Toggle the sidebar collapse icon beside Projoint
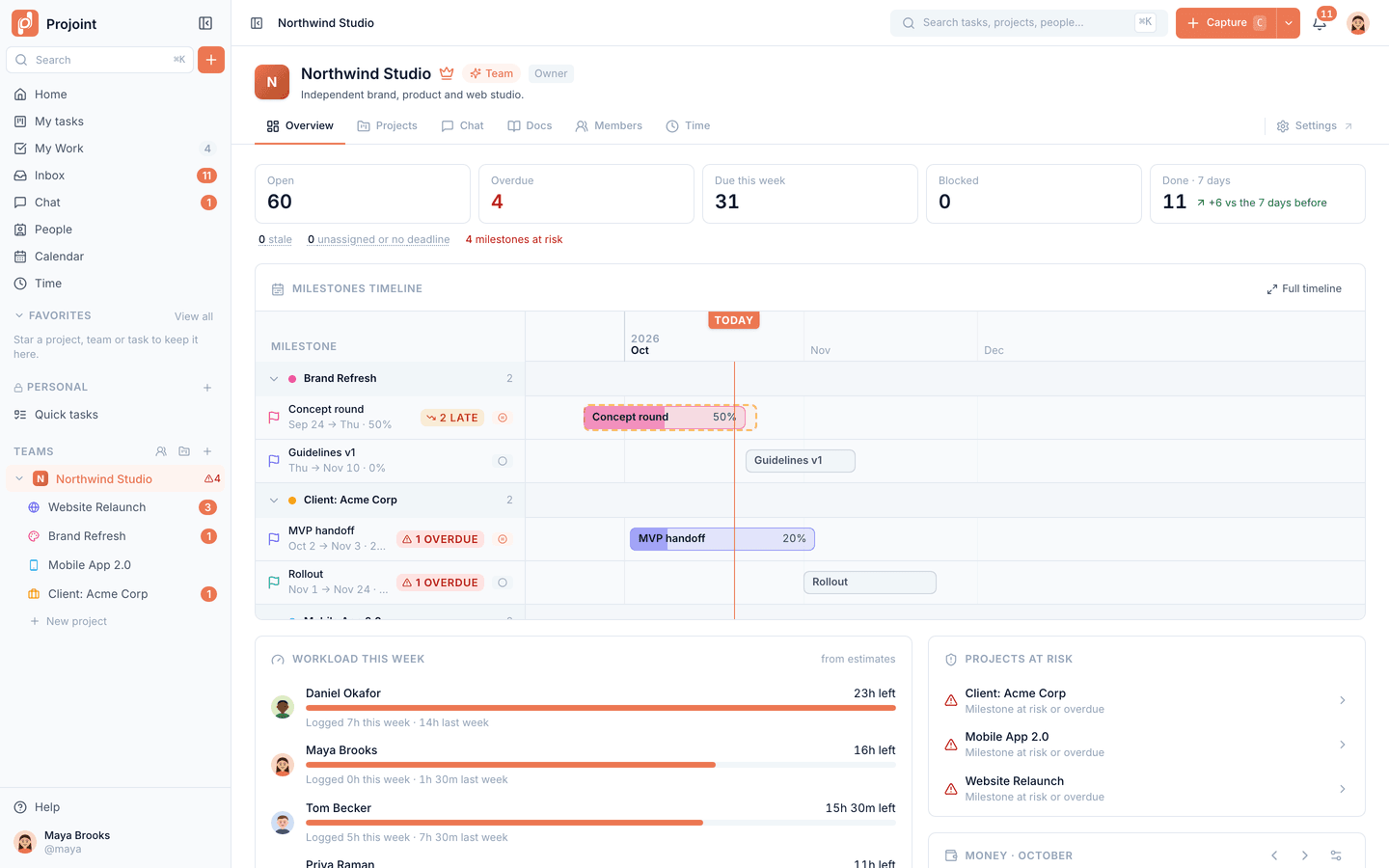The height and width of the screenshot is (868, 1389). 205,23
